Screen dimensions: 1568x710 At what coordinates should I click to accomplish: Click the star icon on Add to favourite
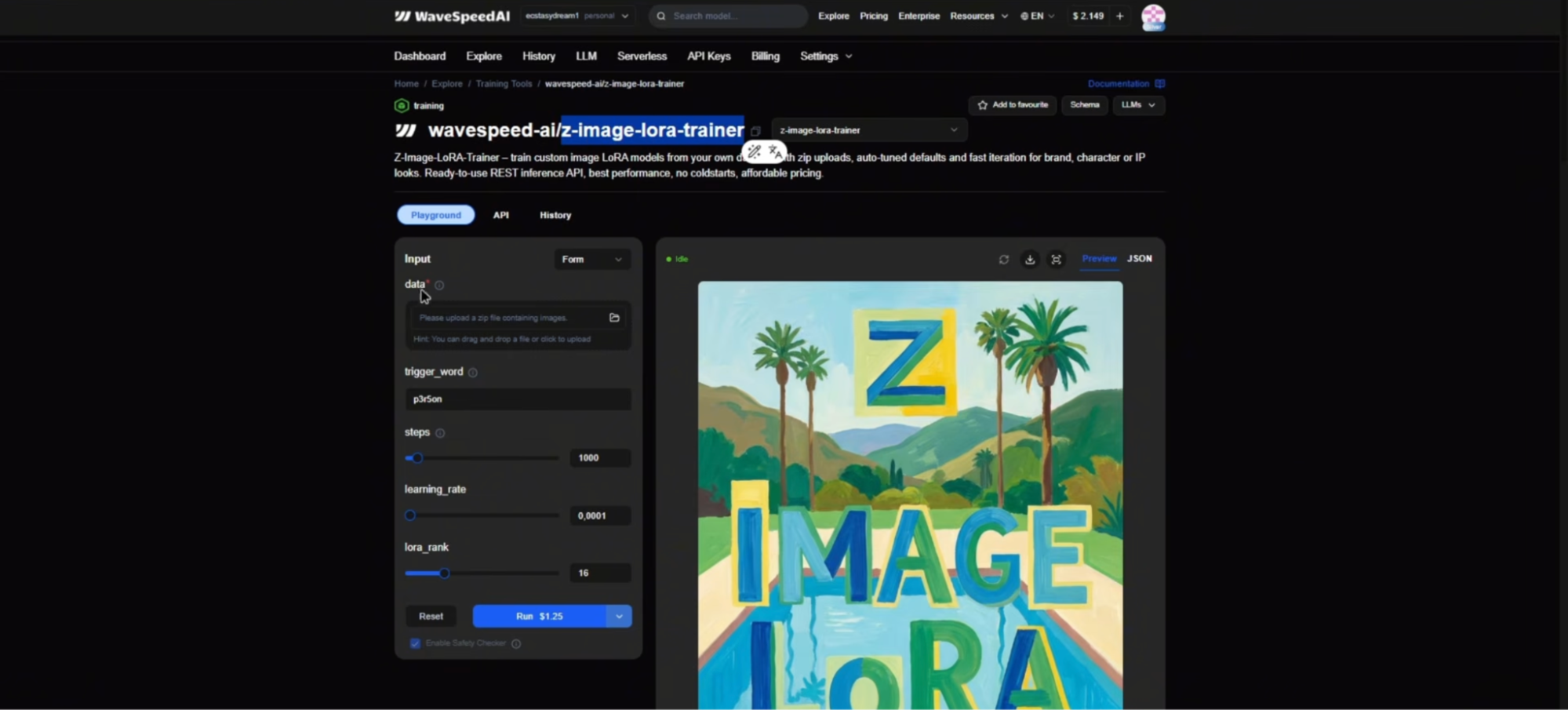(x=983, y=105)
